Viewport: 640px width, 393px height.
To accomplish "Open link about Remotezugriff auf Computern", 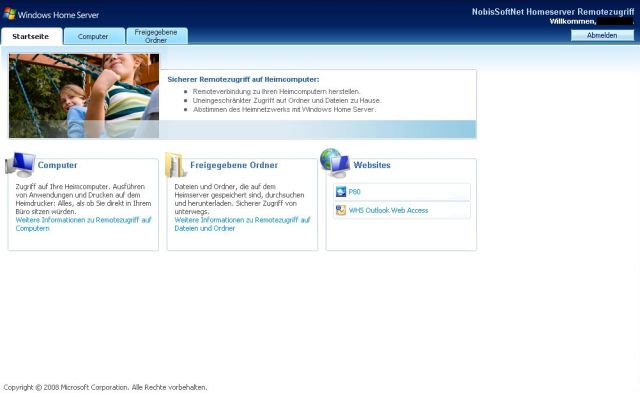I will pyautogui.click(x=83, y=224).
